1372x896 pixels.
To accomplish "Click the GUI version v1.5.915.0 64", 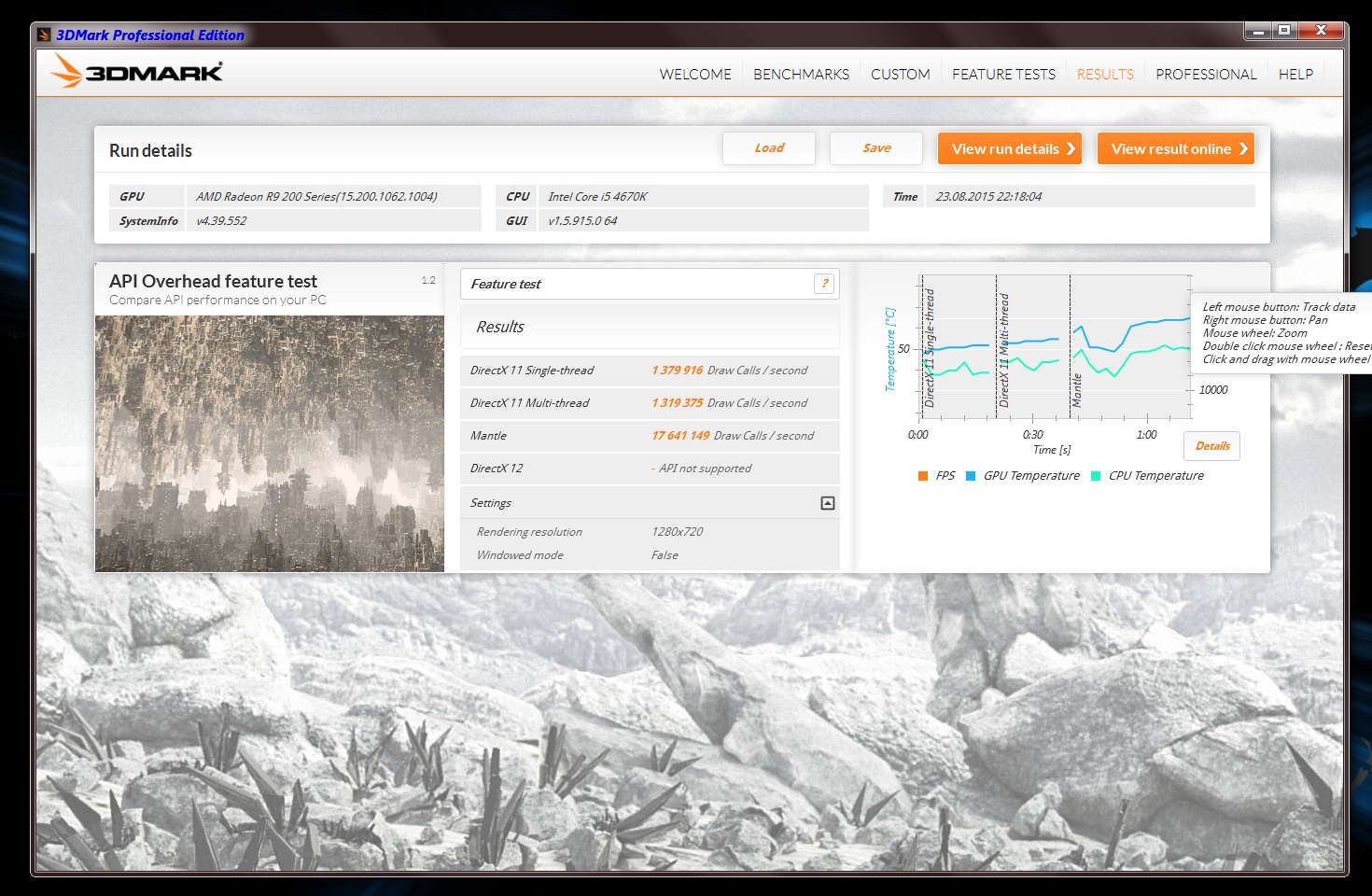I will pos(582,221).
